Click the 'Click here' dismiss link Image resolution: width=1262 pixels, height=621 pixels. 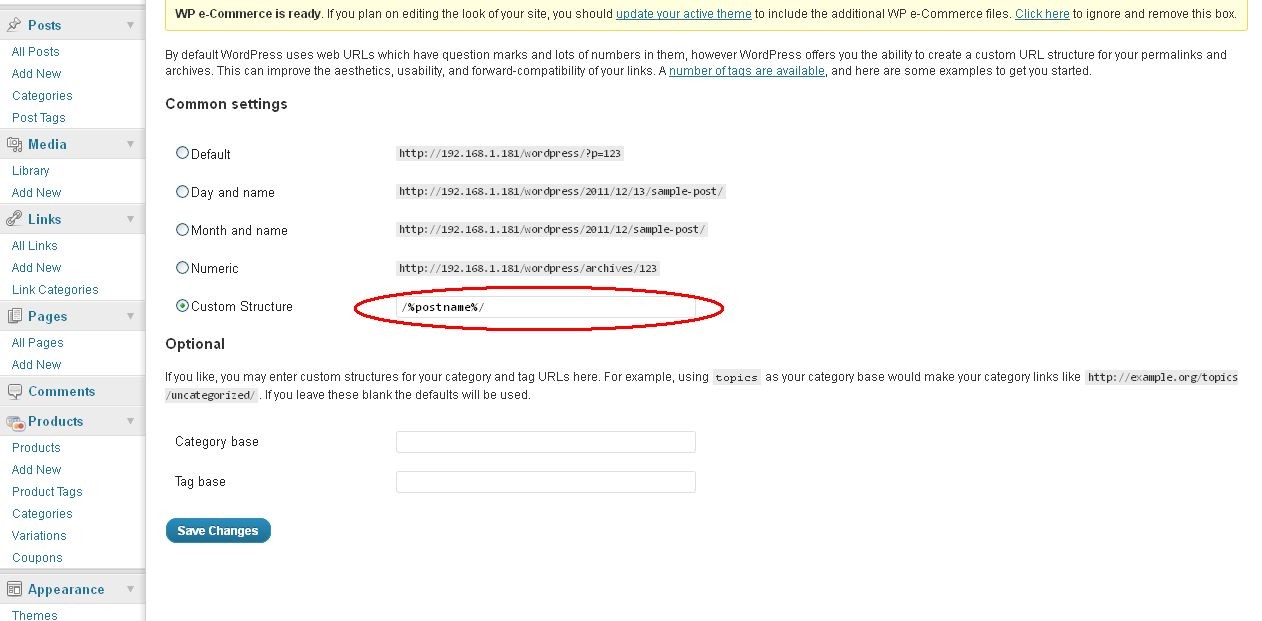tap(1042, 14)
